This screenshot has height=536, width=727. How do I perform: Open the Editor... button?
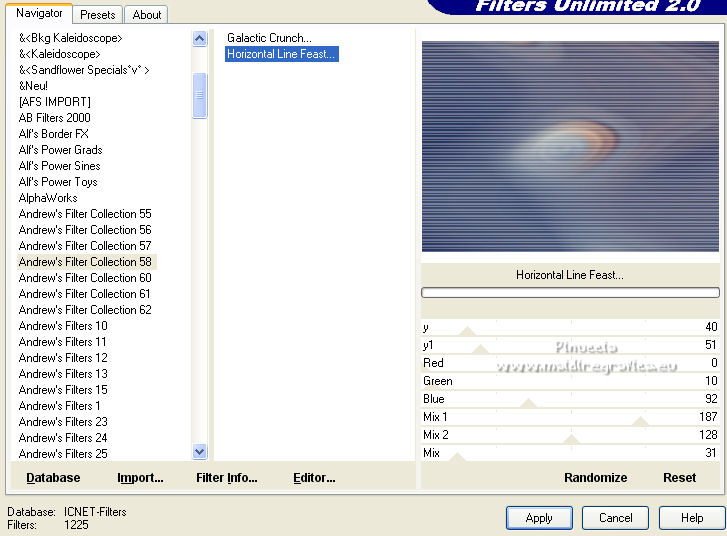click(314, 478)
